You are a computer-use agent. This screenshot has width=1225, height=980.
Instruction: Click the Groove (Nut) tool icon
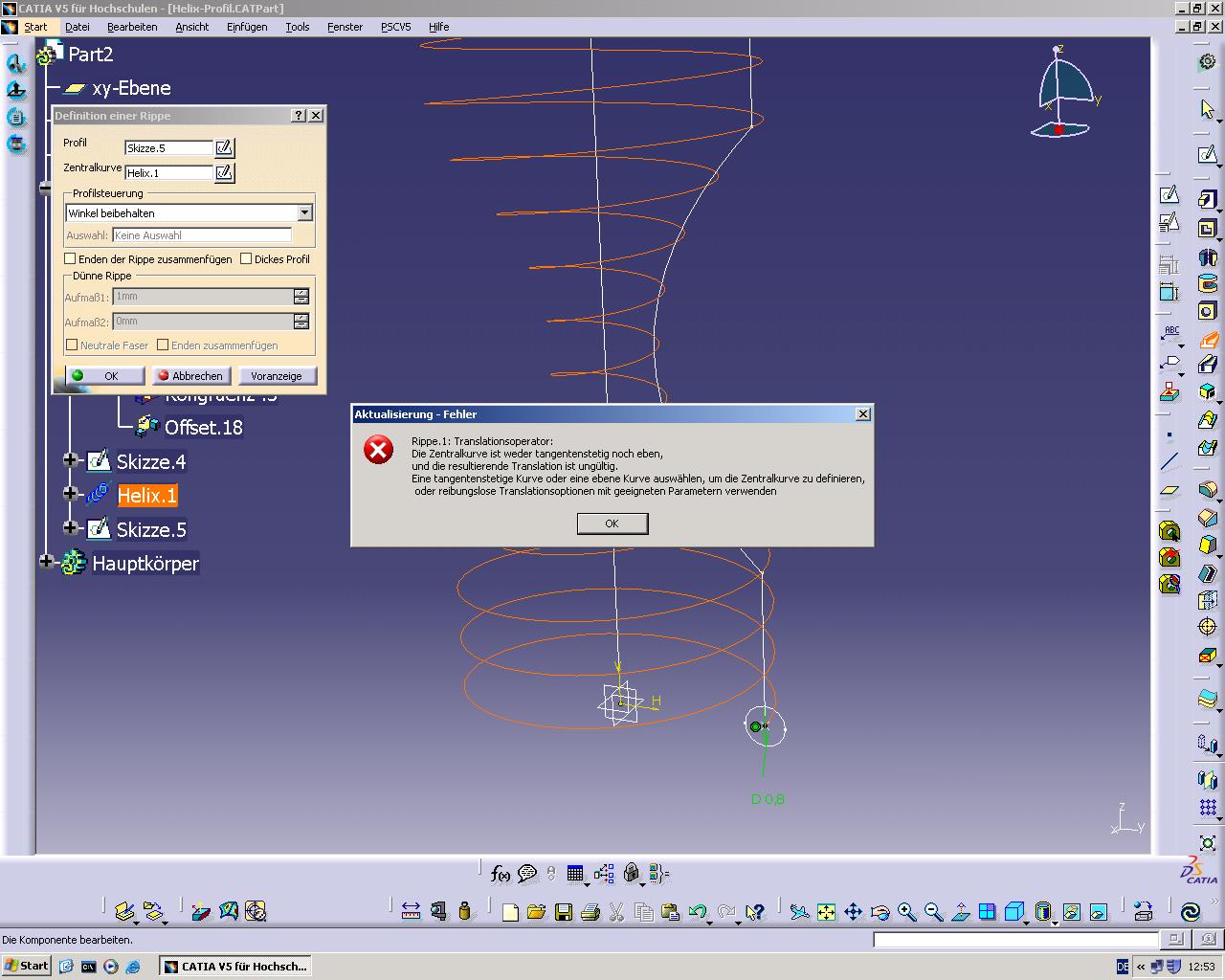pos(1208,283)
